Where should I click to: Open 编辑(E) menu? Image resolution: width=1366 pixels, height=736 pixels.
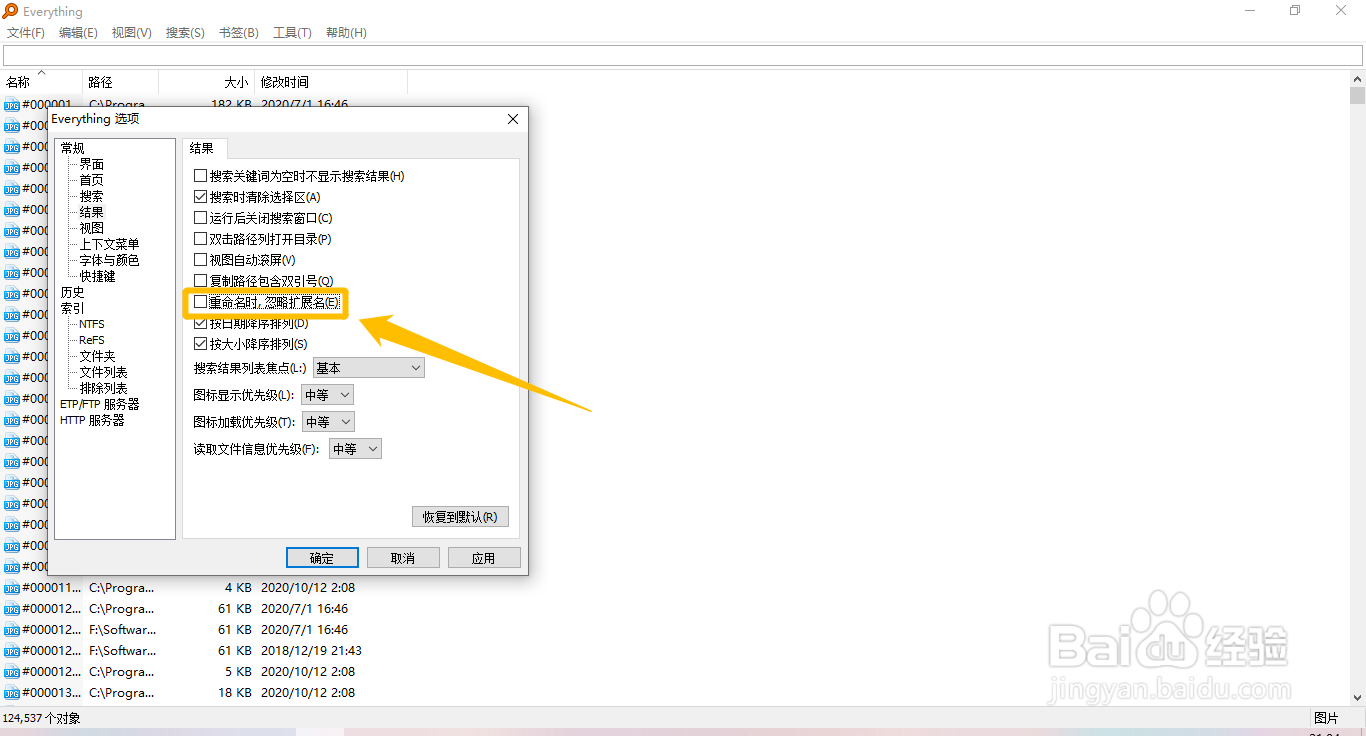78,33
